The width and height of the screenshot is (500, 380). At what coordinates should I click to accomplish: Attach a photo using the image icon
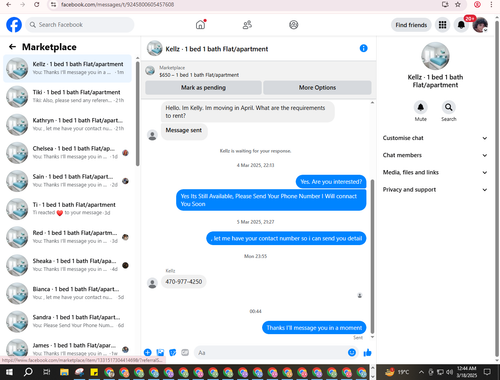click(160, 352)
